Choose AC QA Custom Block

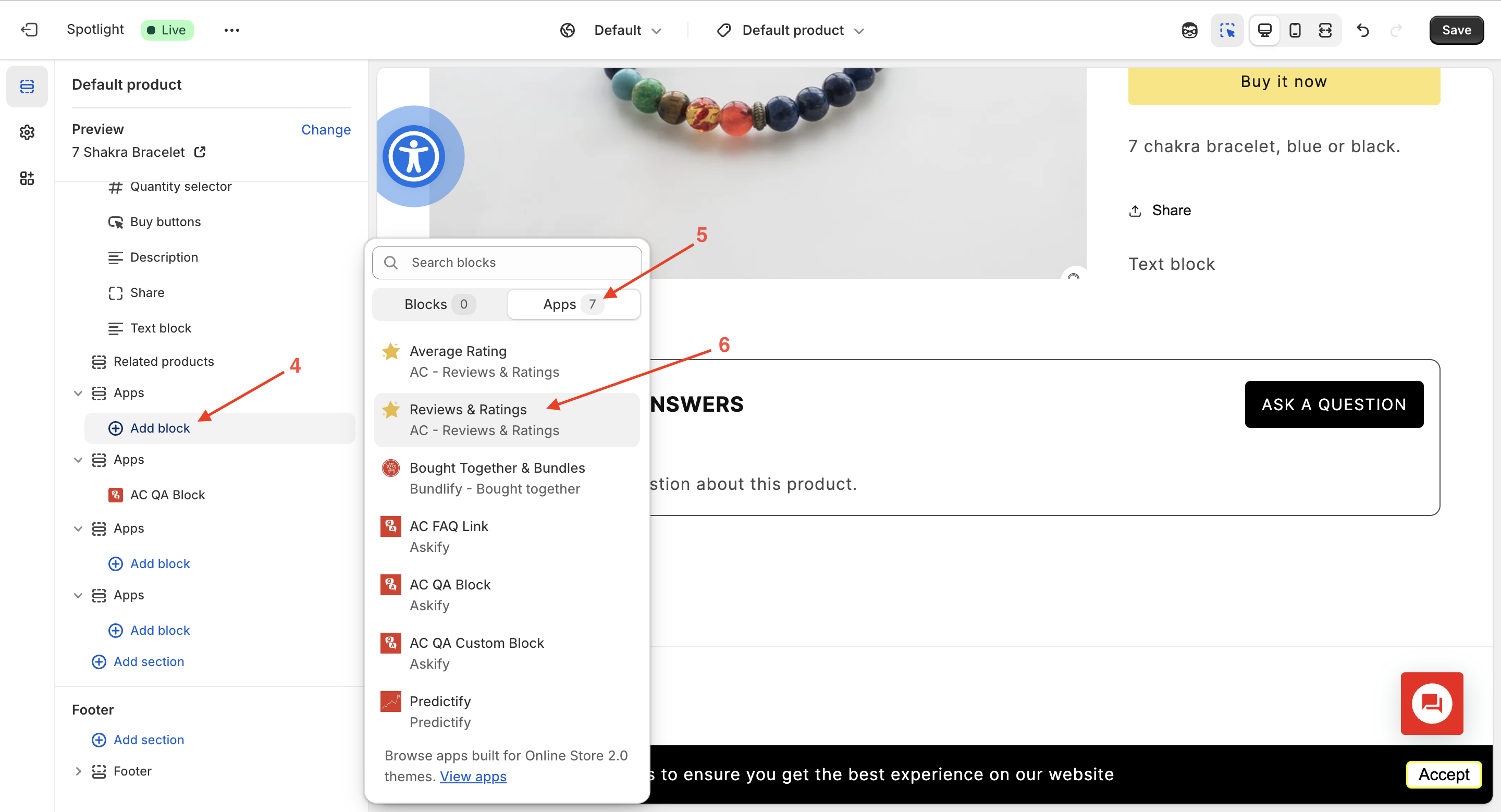507,653
